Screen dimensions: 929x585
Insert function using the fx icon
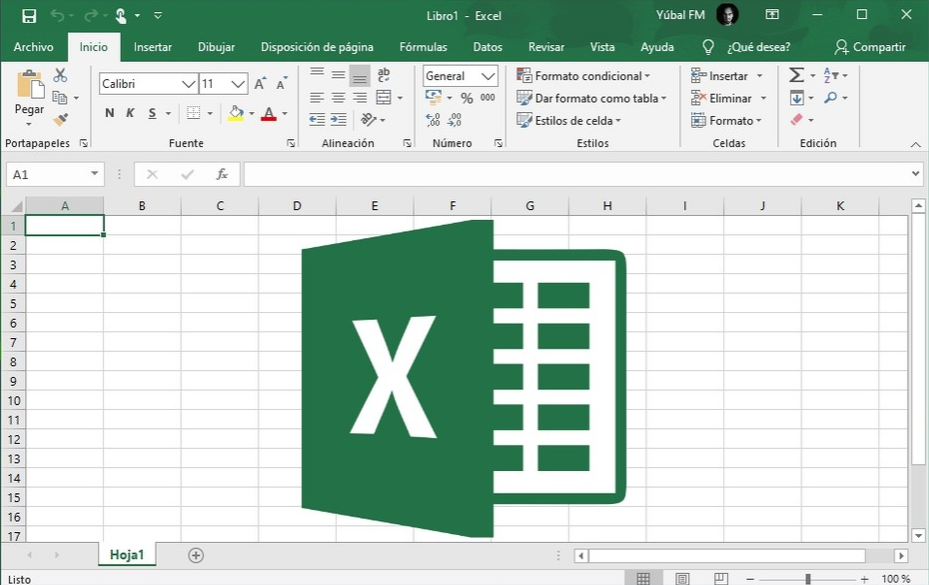click(222, 174)
